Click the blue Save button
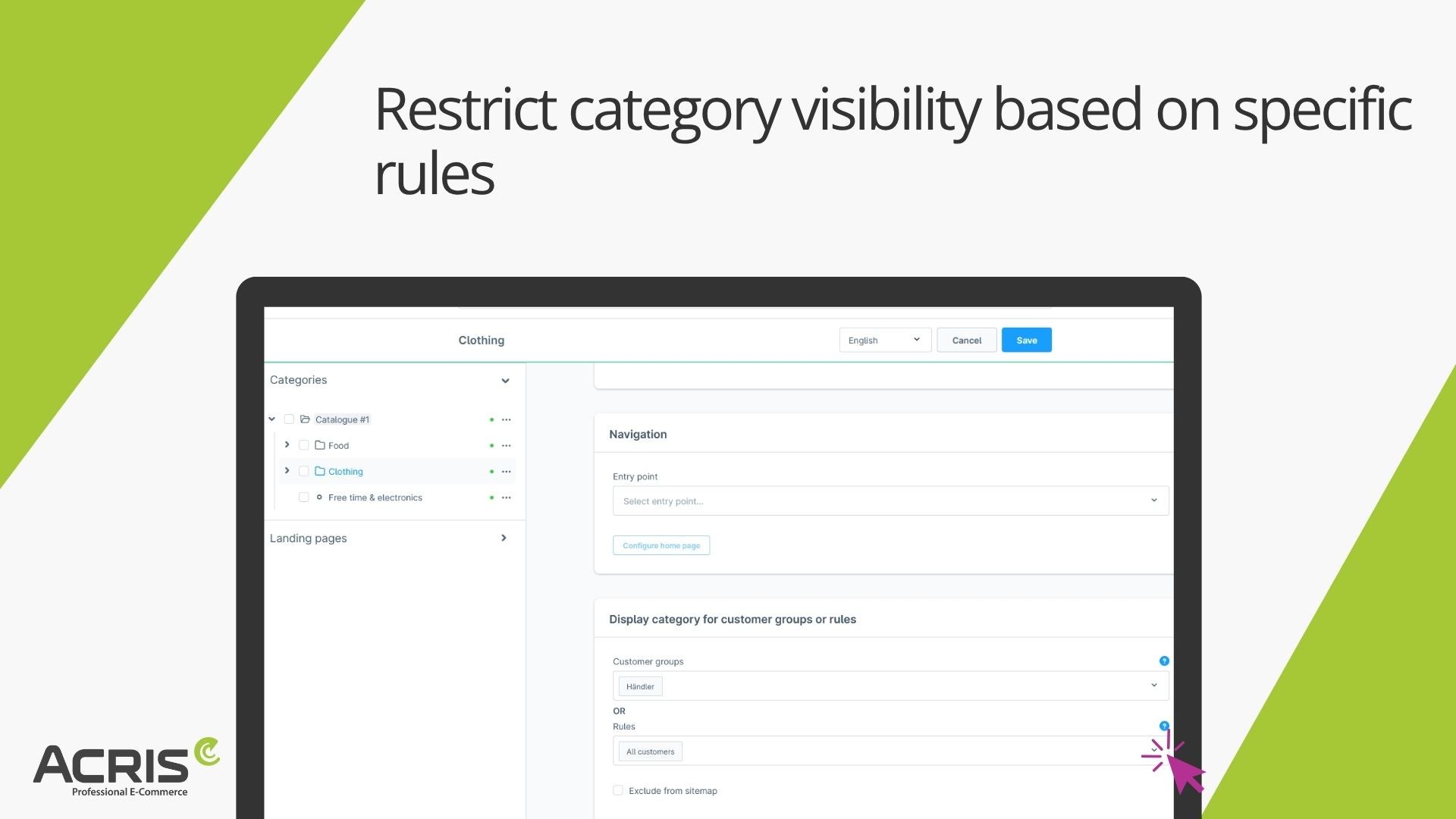This screenshot has height=819, width=1456. click(1027, 340)
